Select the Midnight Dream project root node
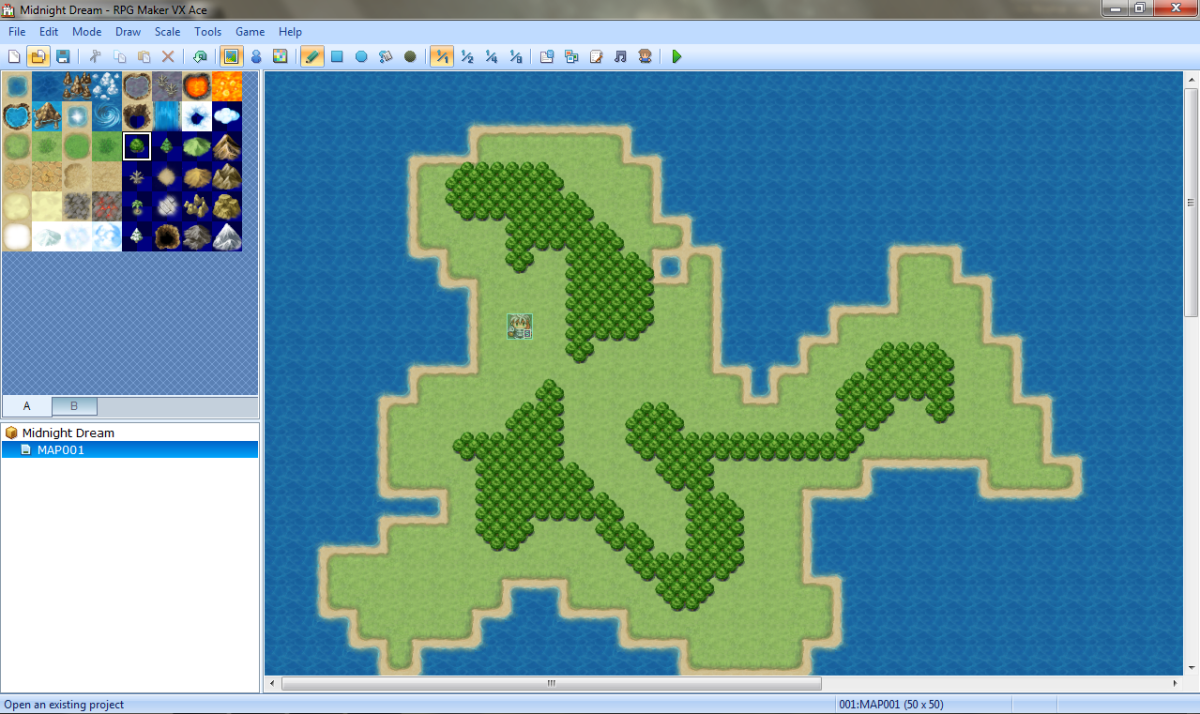The image size is (1200, 714). [x=68, y=433]
